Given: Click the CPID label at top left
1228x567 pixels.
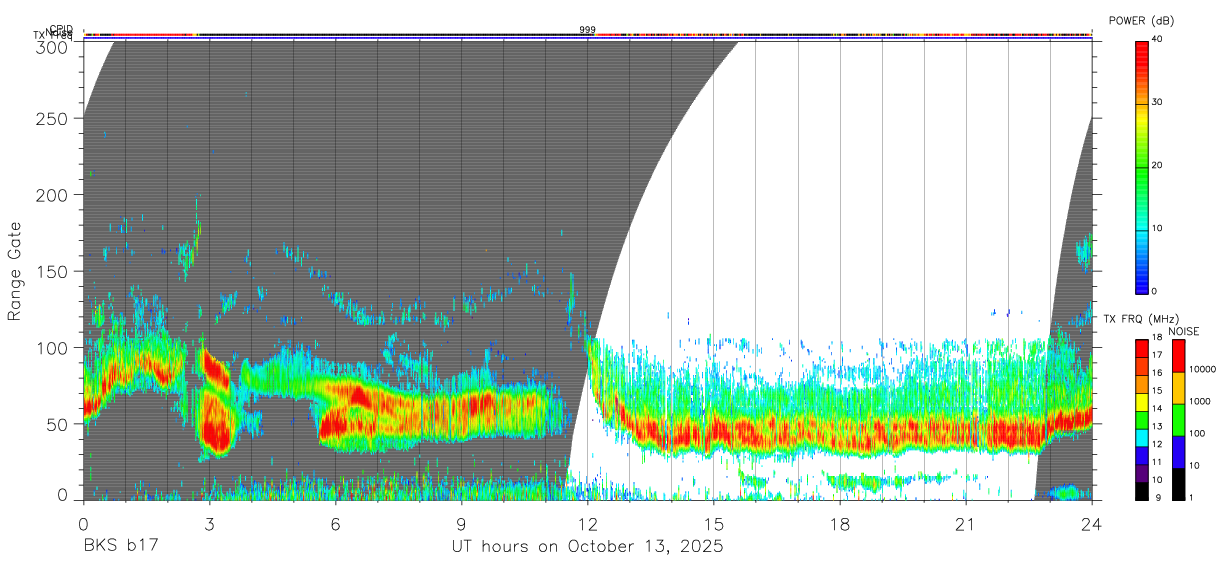Looking at the screenshot, I should click(x=61, y=29).
